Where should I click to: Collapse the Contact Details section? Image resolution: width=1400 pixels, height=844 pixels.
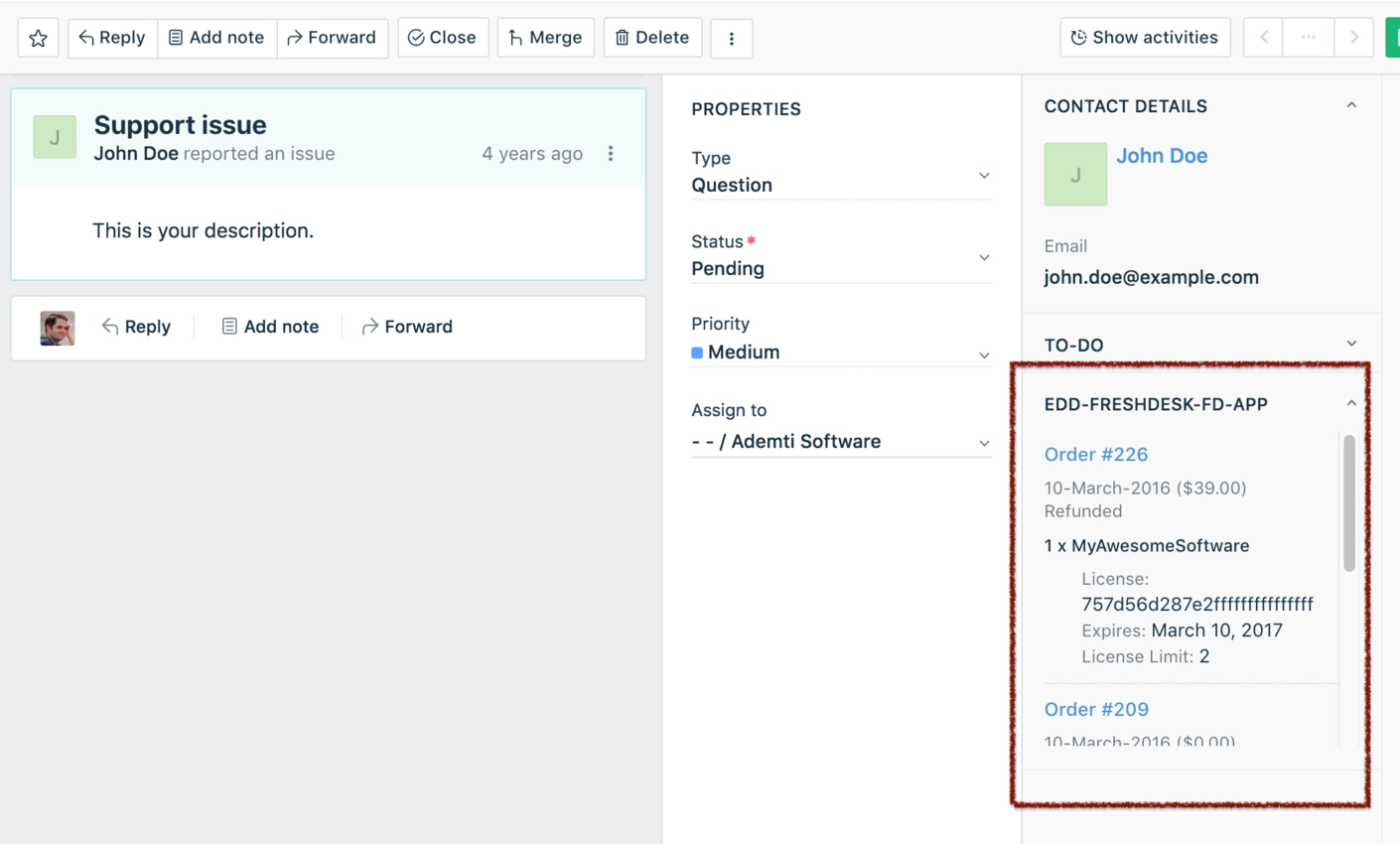pos(1351,105)
